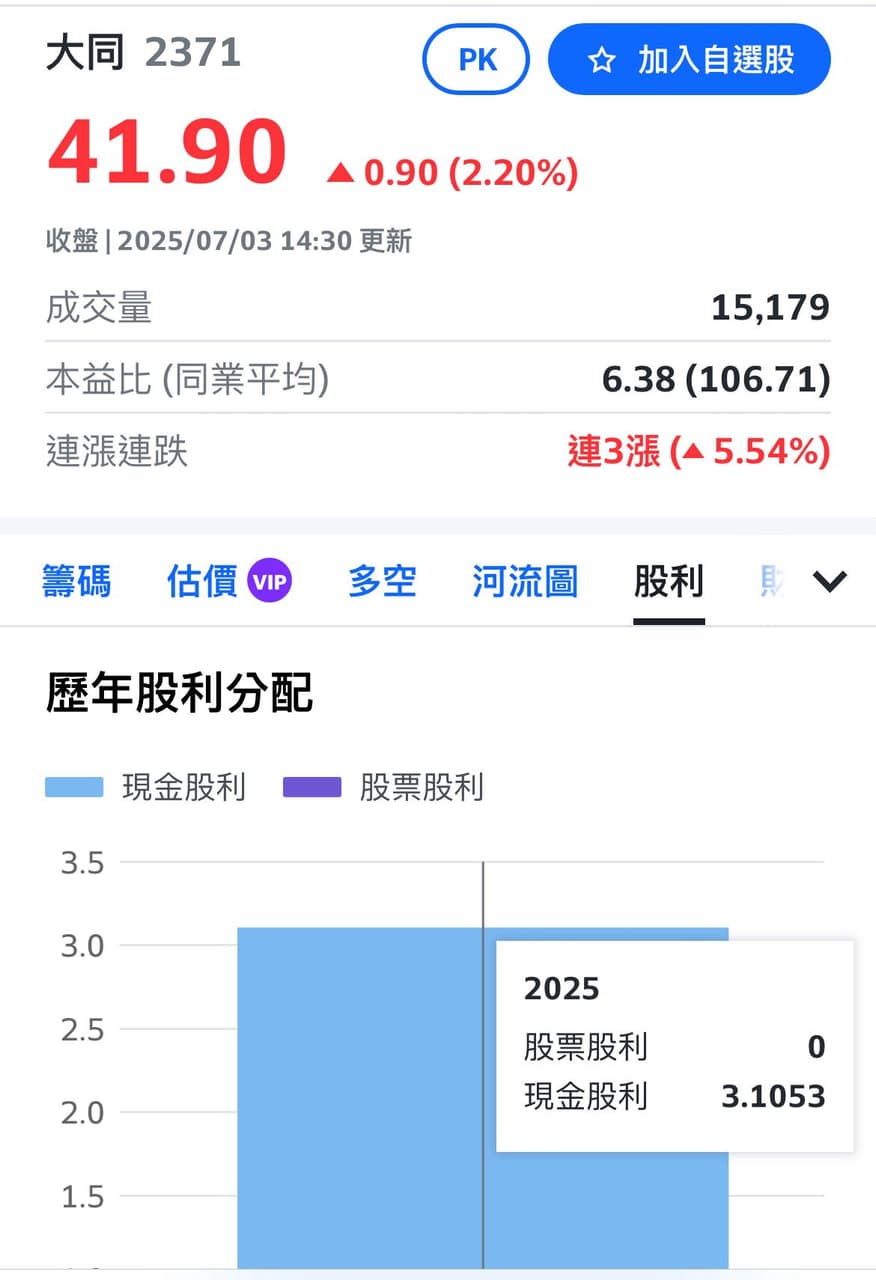Tap the 1.5 axis label
This screenshot has width=876, height=1280.
pyautogui.click(x=82, y=1196)
